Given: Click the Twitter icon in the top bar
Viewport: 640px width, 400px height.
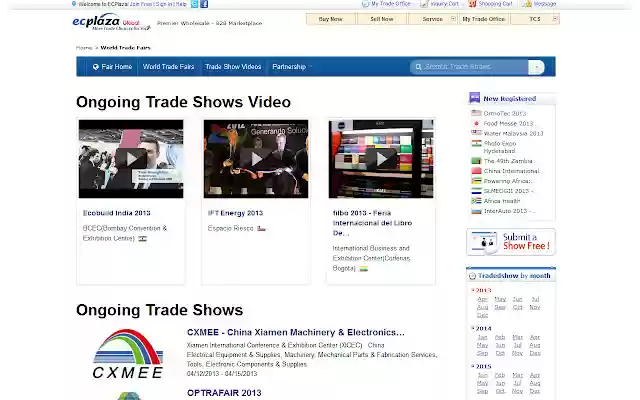Looking at the screenshot, I should tap(195, 4).
